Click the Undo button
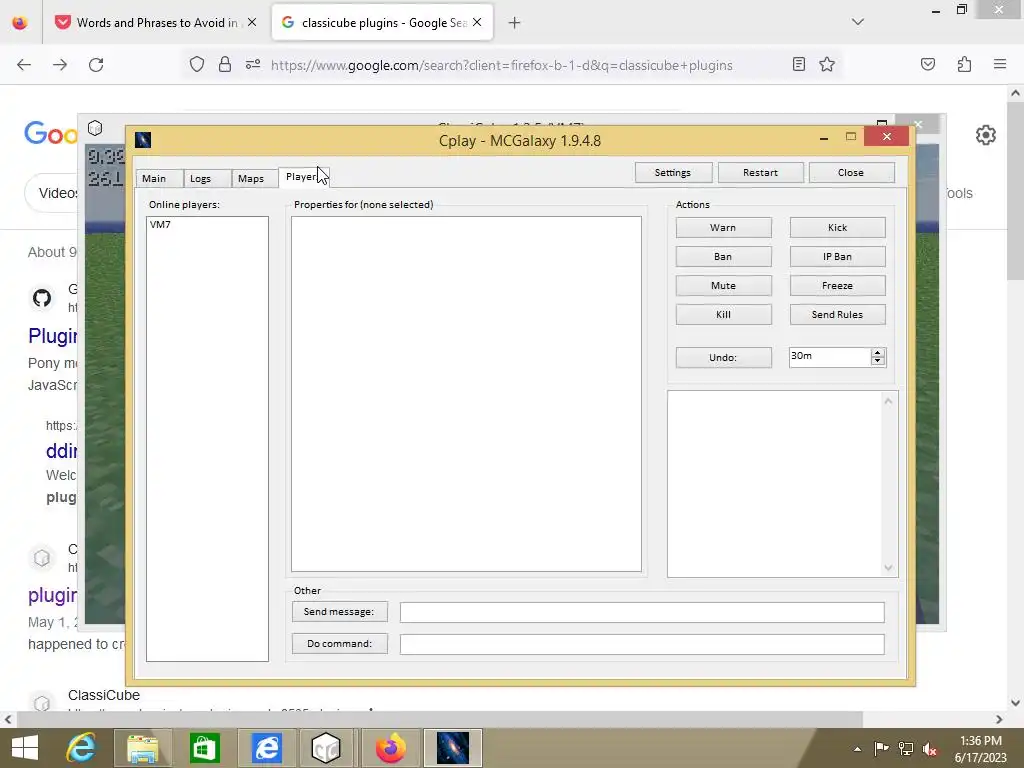Viewport: 1024px width, 768px height. pyautogui.click(x=723, y=357)
